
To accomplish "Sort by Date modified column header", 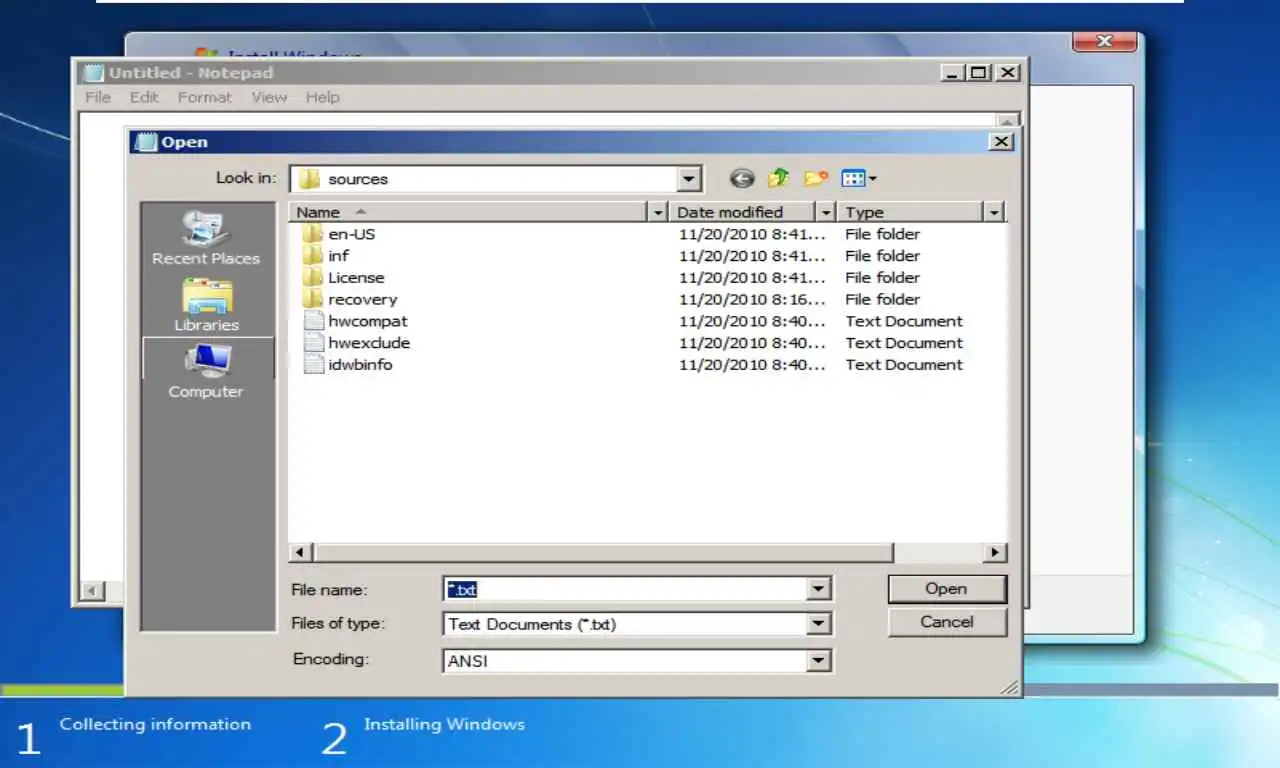I will (742, 212).
